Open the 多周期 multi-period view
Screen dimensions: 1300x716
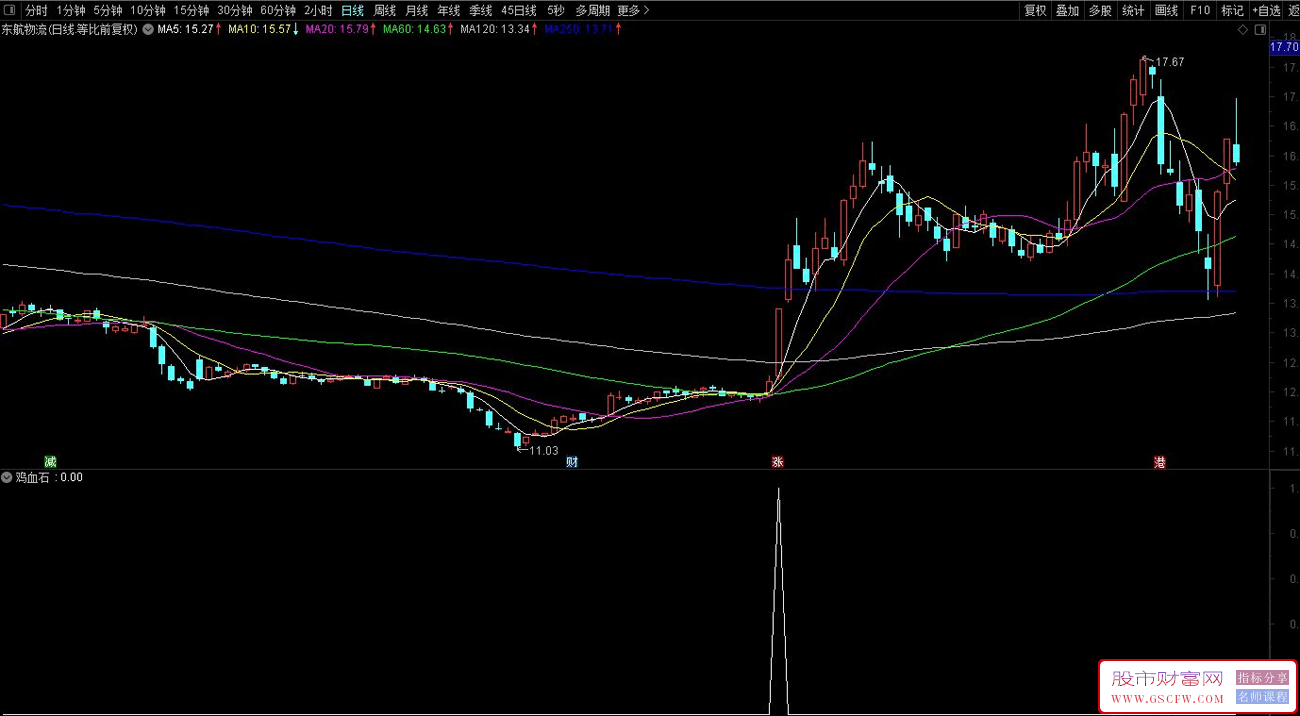[593, 10]
